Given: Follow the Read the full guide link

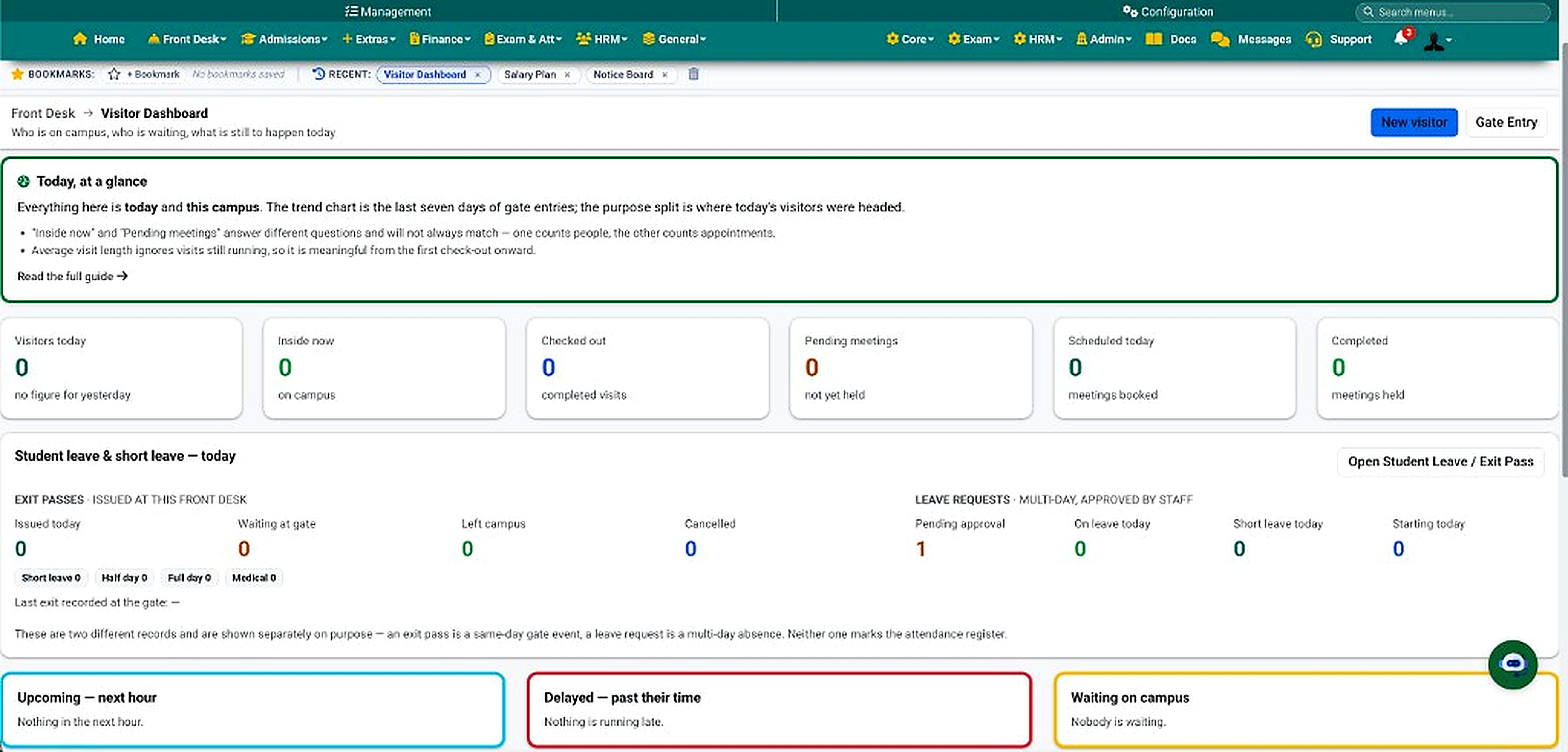Looking at the screenshot, I should click(x=72, y=276).
